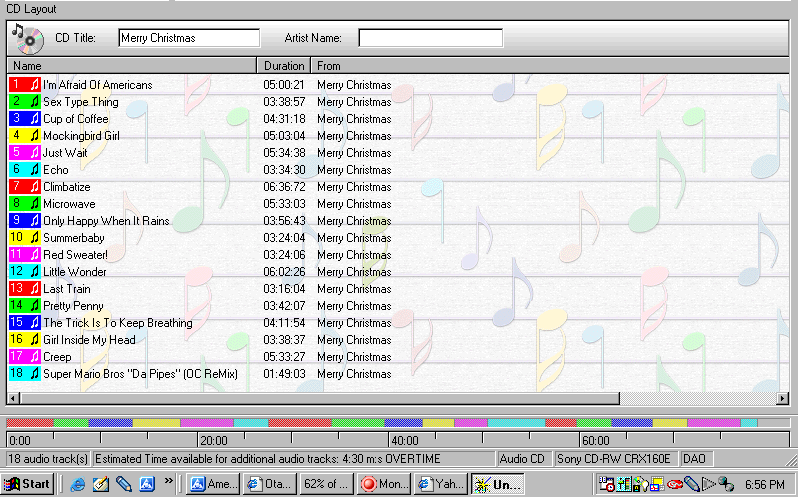Select track 18 icon for Super Mario Bros
The height and width of the screenshot is (497, 798).
[x=25, y=373]
